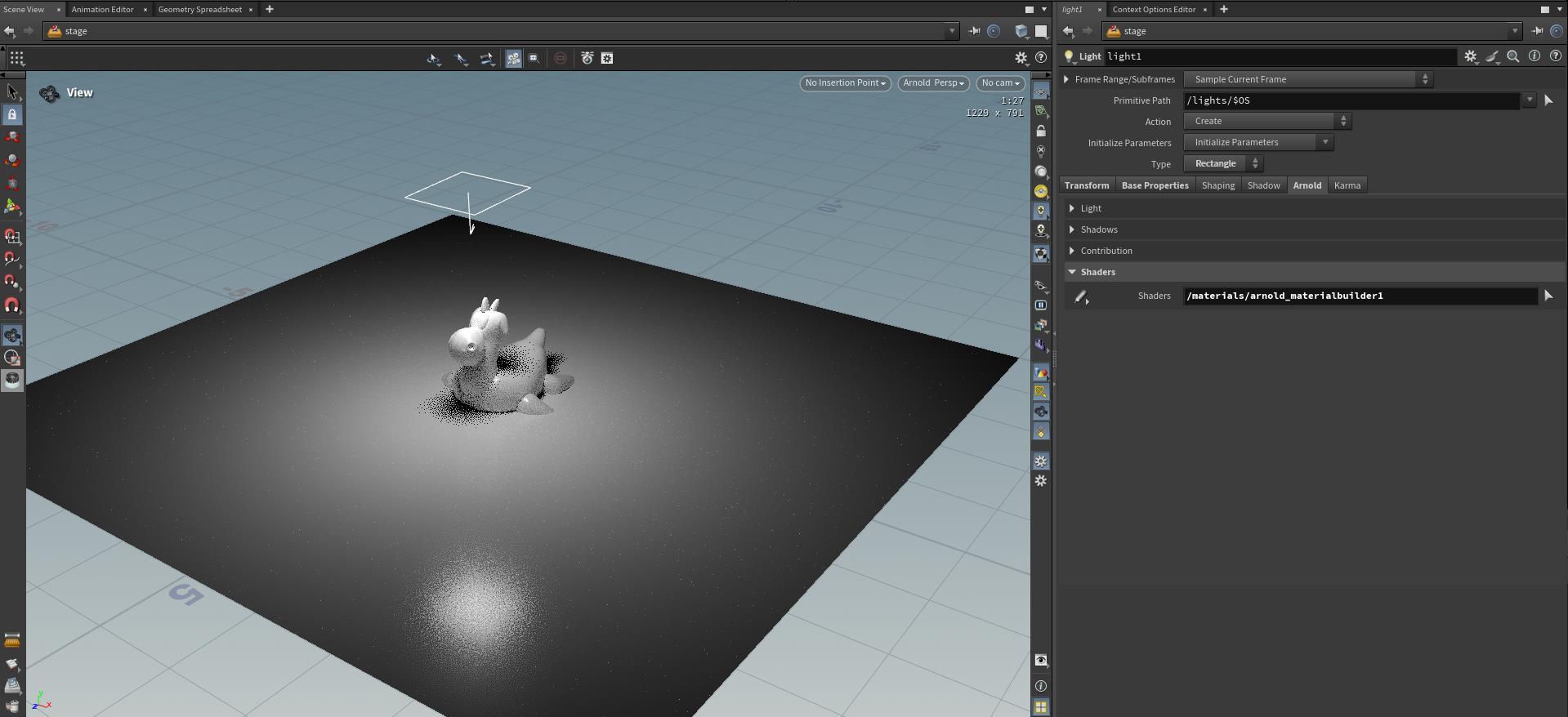Click the pencil edit icon beside Shaders
1568x717 pixels.
[1081, 296]
